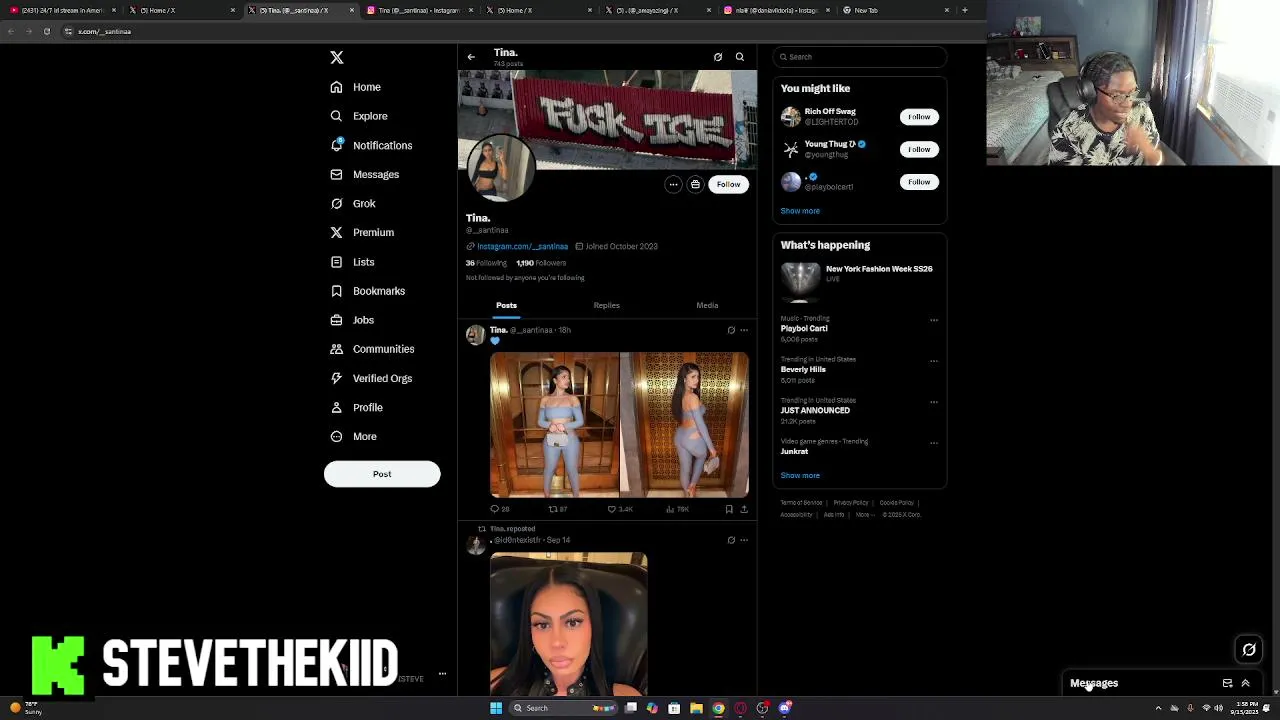Open Explore in the sidebar
The width and height of the screenshot is (1280, 720).
tap(359, 116)
